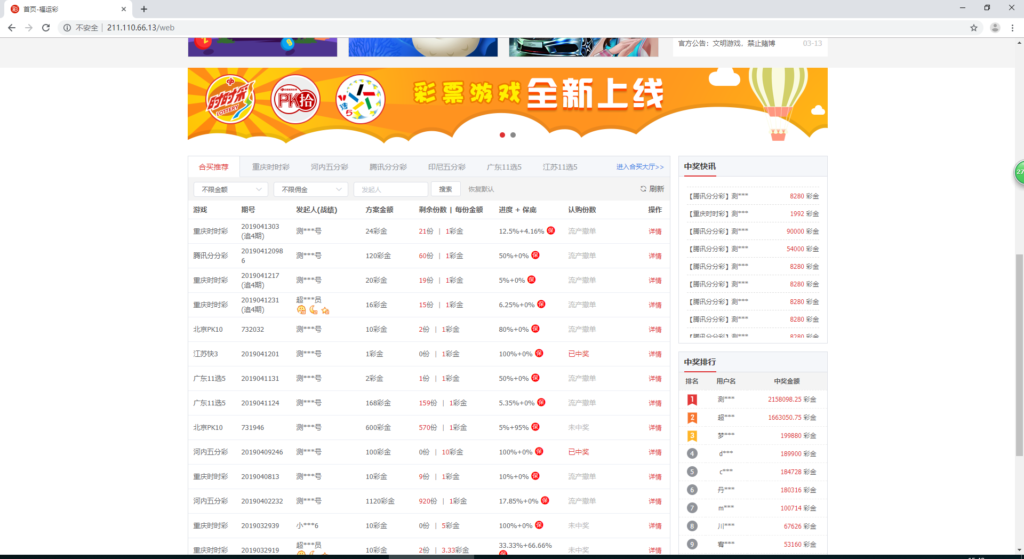Select the 腾讯分分彩 tab
The image size is (1024, 559).
387,167
